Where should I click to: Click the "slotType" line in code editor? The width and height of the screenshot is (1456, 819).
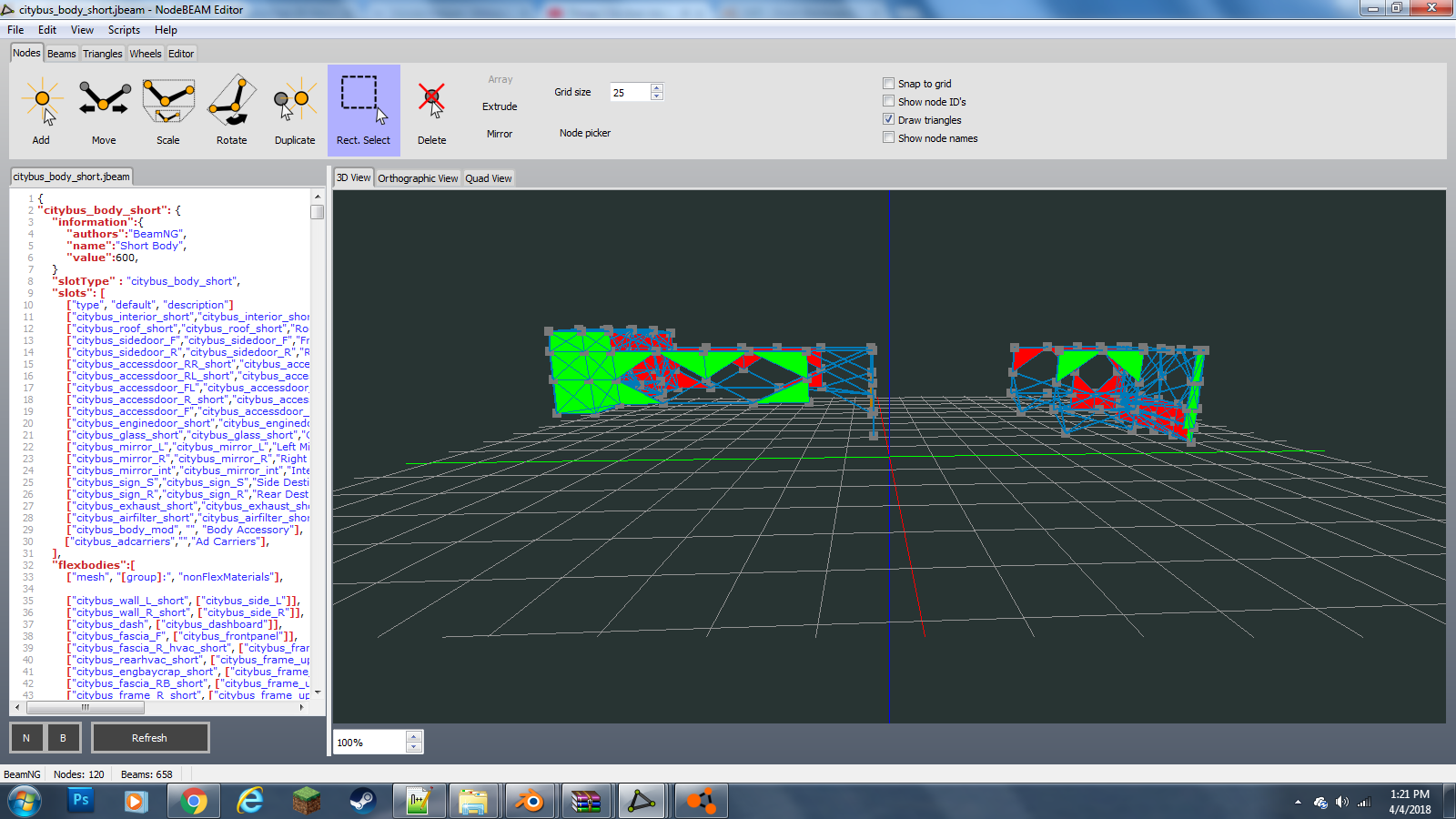(146, 281)
